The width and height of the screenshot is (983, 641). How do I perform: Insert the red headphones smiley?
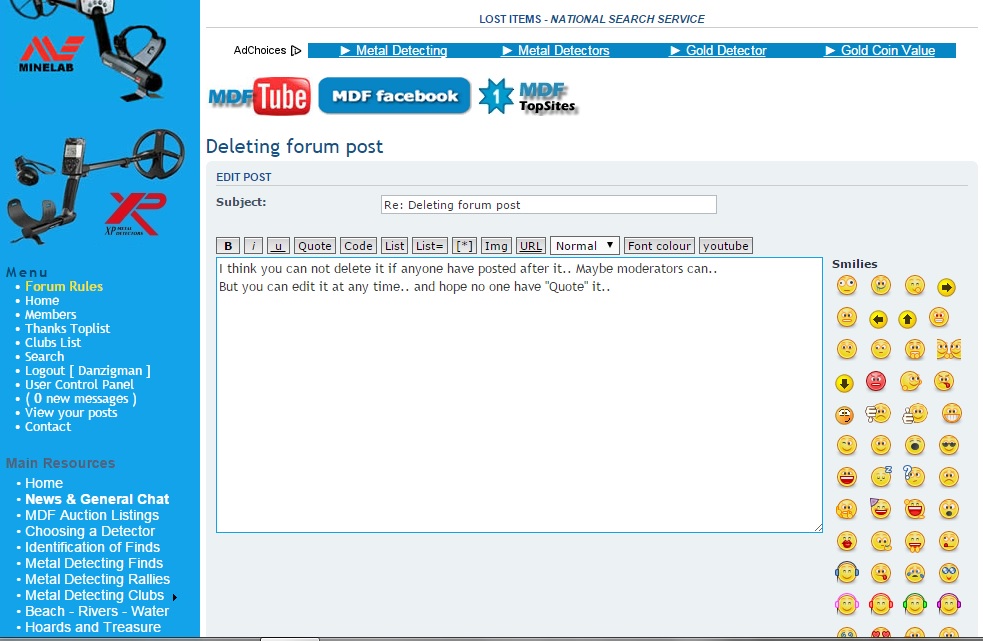click(x=881, y=604)
